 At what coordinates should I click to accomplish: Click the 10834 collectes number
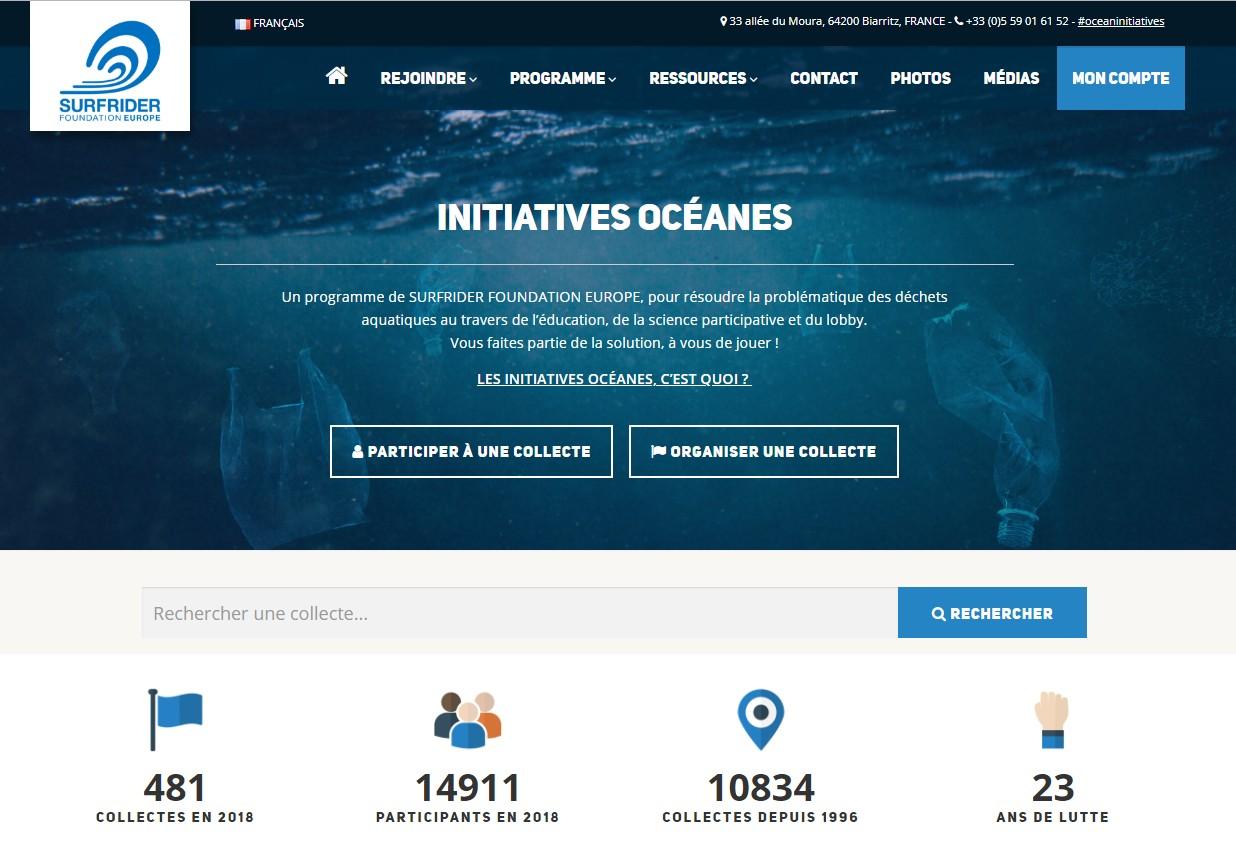[761, 788]
